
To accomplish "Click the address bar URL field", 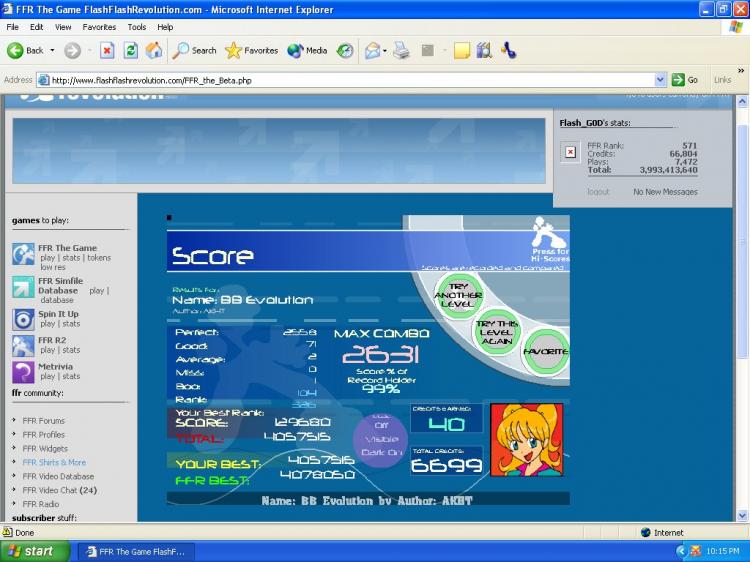I will (x=350, y=80).
